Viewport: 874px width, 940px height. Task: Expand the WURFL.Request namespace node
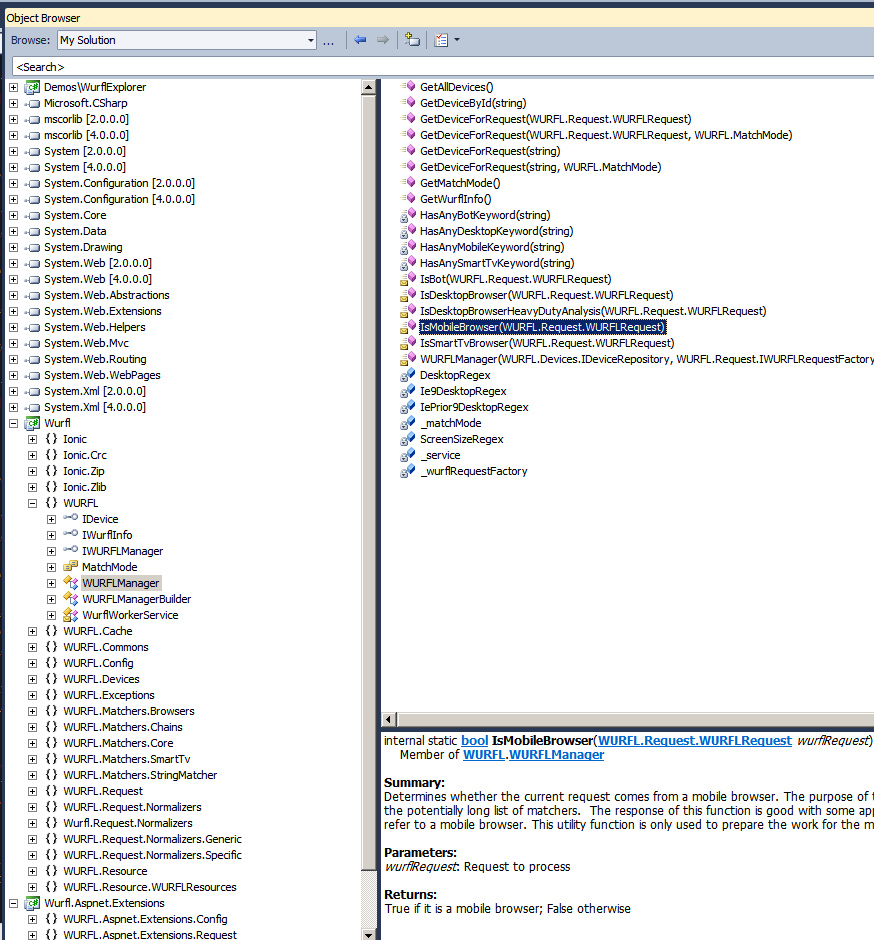click(x=32, y=791)
